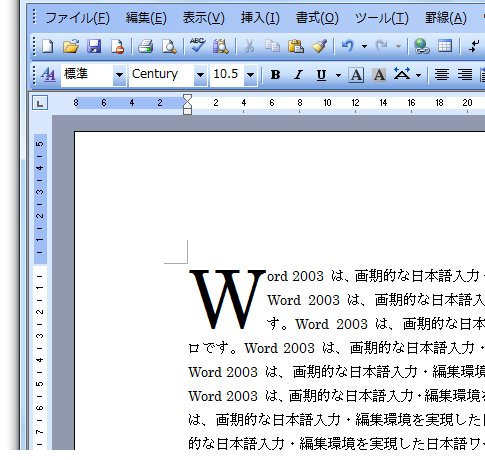Toggle Underline formatting
Viewport: 485px width, 460px height.
click(x=321, y=75)
